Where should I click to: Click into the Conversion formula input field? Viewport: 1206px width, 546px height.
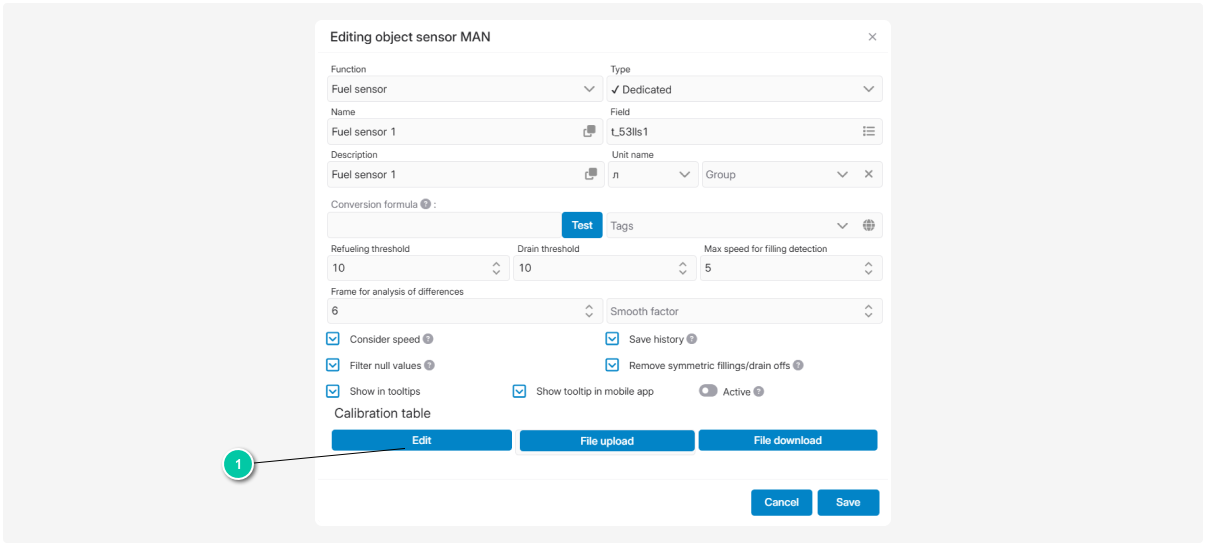[x=444, y=226]
